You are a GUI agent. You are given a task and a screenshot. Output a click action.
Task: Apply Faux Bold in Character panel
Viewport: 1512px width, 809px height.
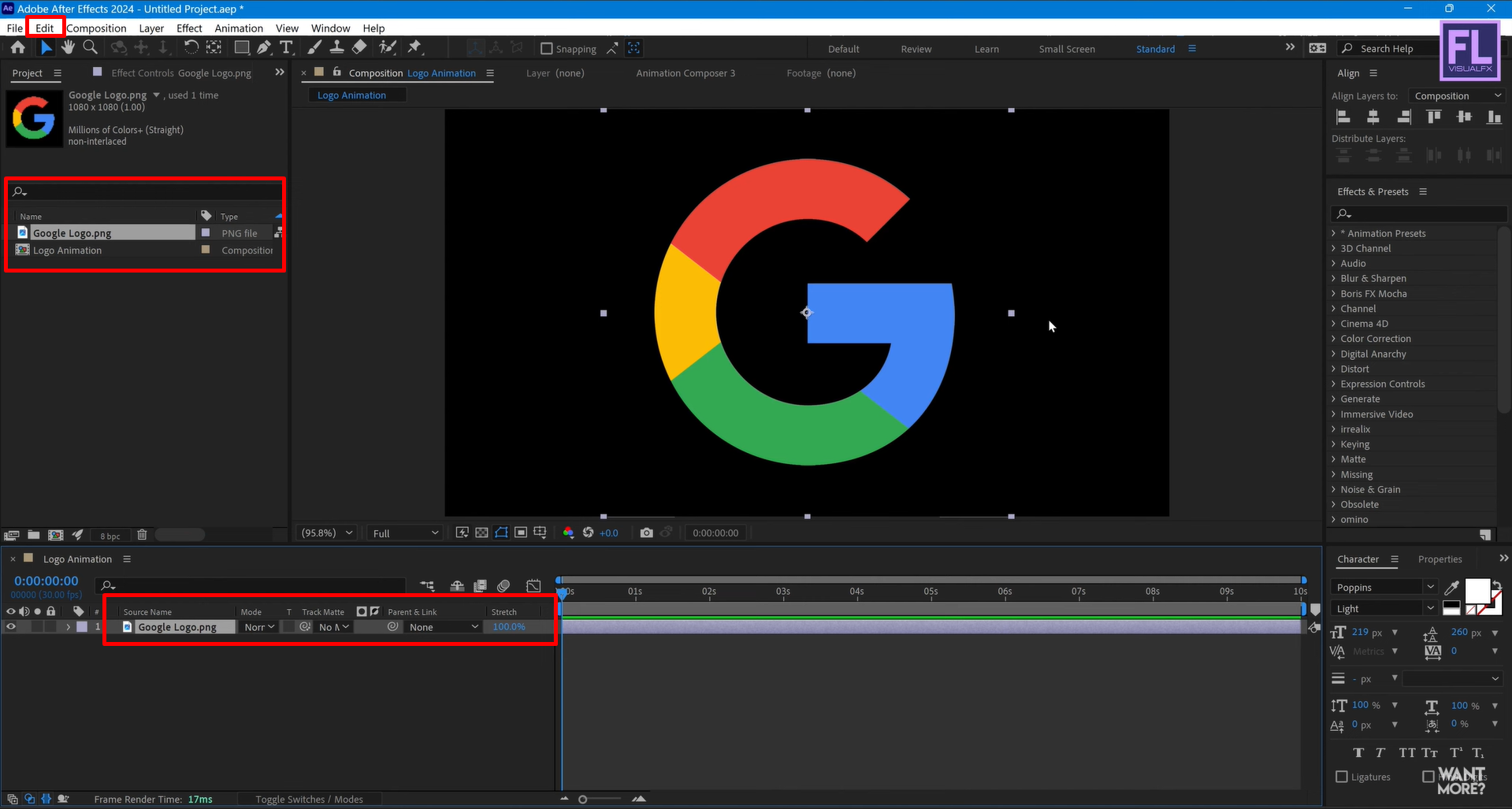tap(1358, 753)
